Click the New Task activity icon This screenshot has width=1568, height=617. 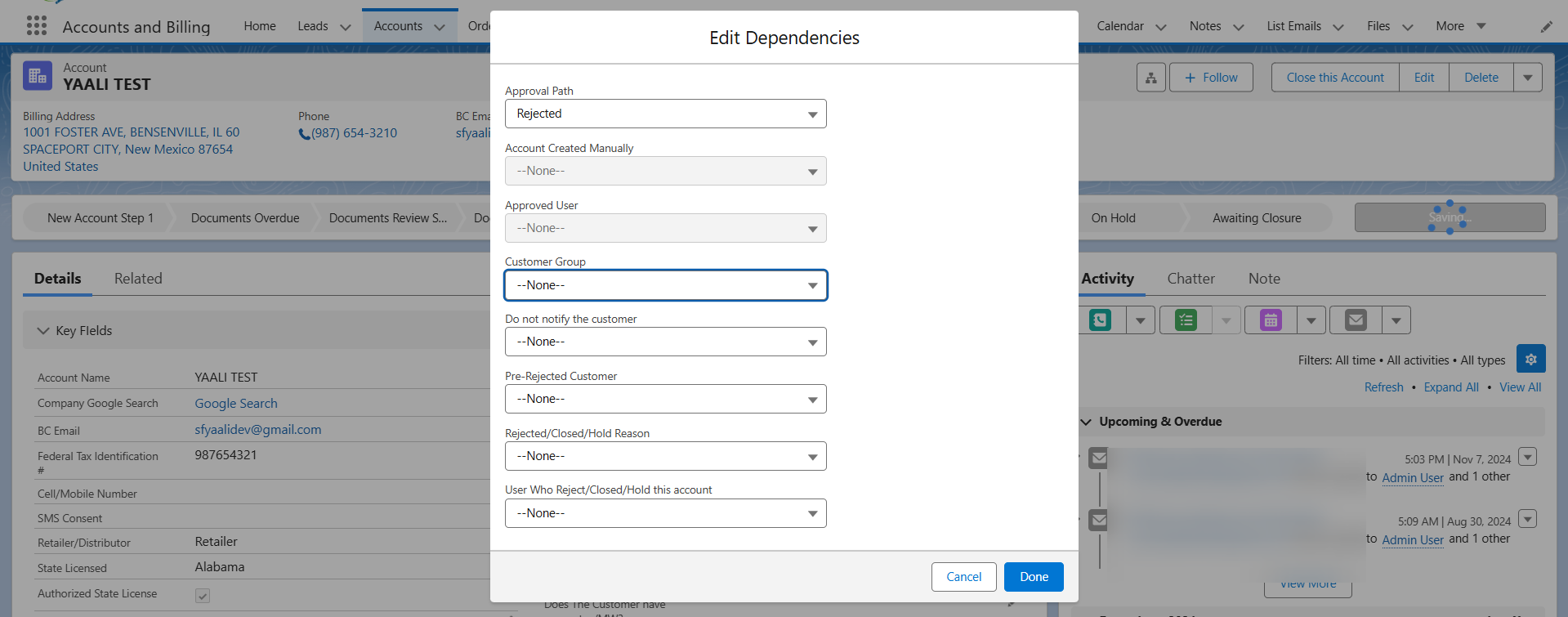point(1186,320)
